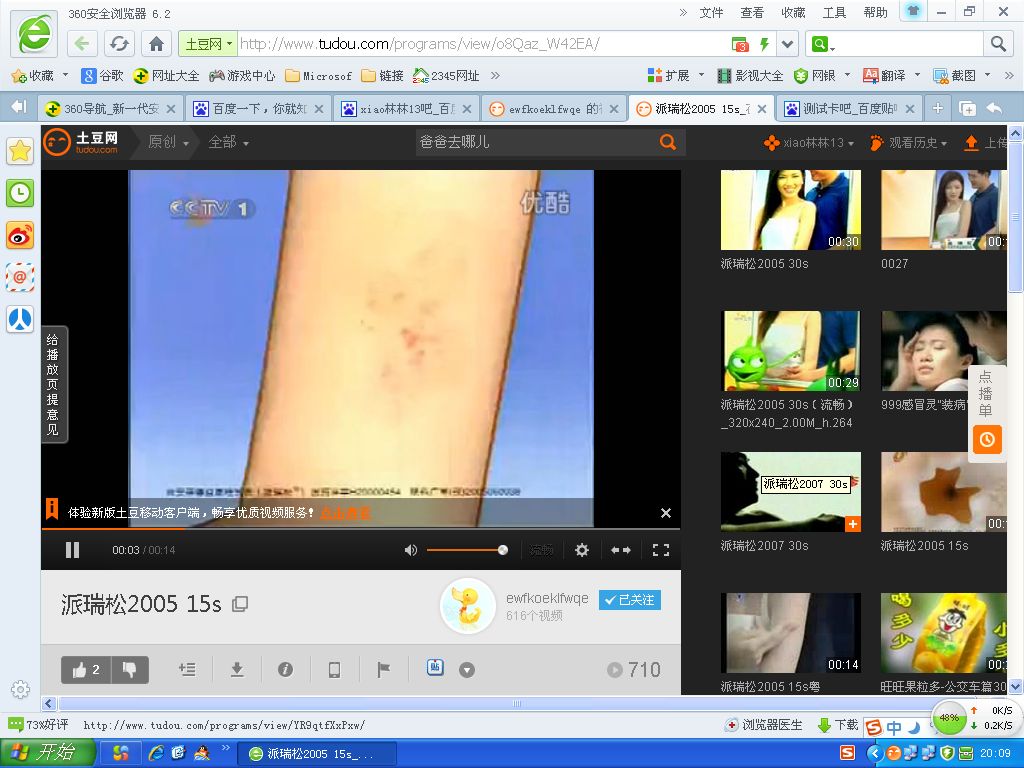
Task: Toggle the 已关注 follow button
Action: click(x=630, y=600)
